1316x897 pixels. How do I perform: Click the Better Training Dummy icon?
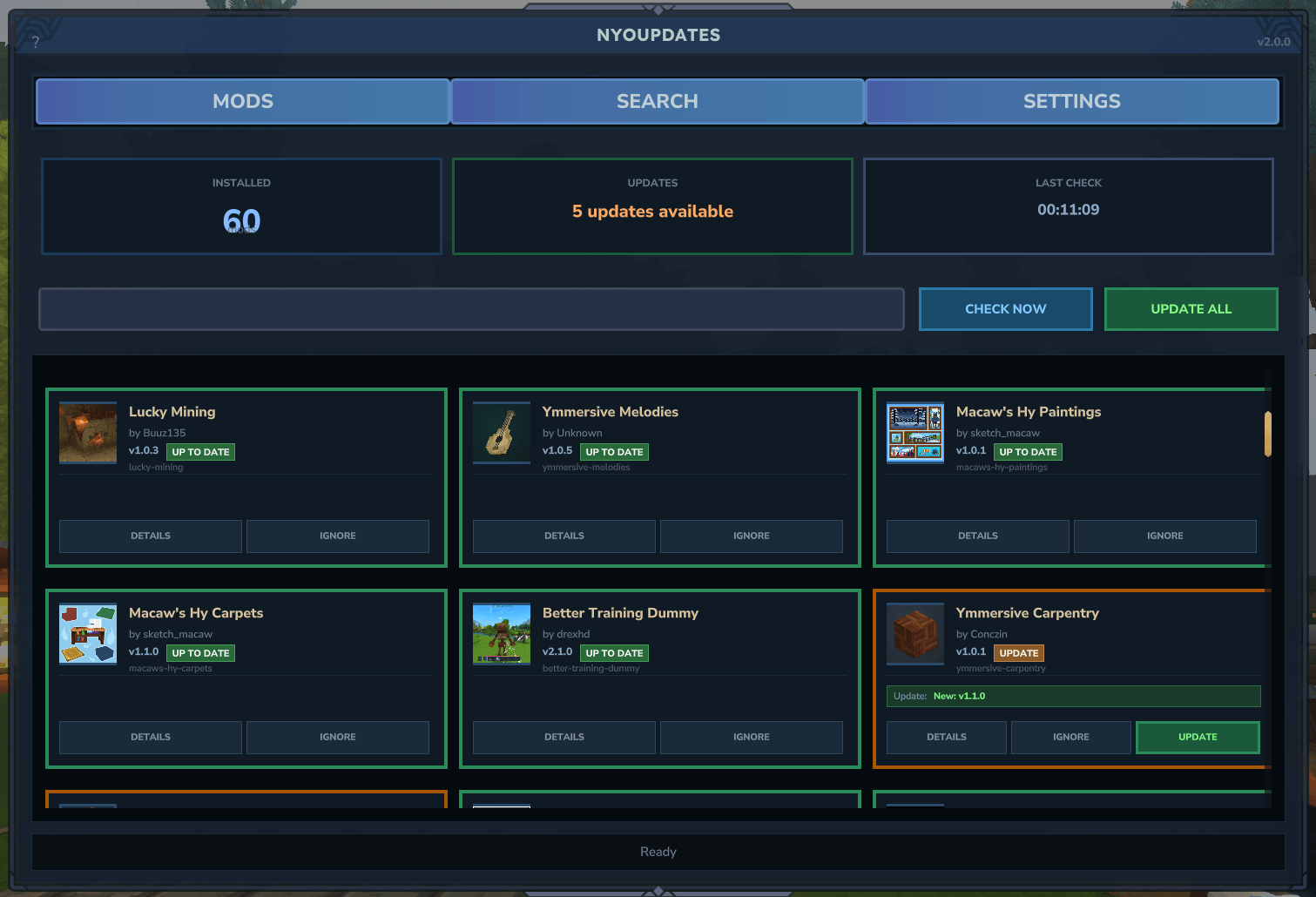502,633
